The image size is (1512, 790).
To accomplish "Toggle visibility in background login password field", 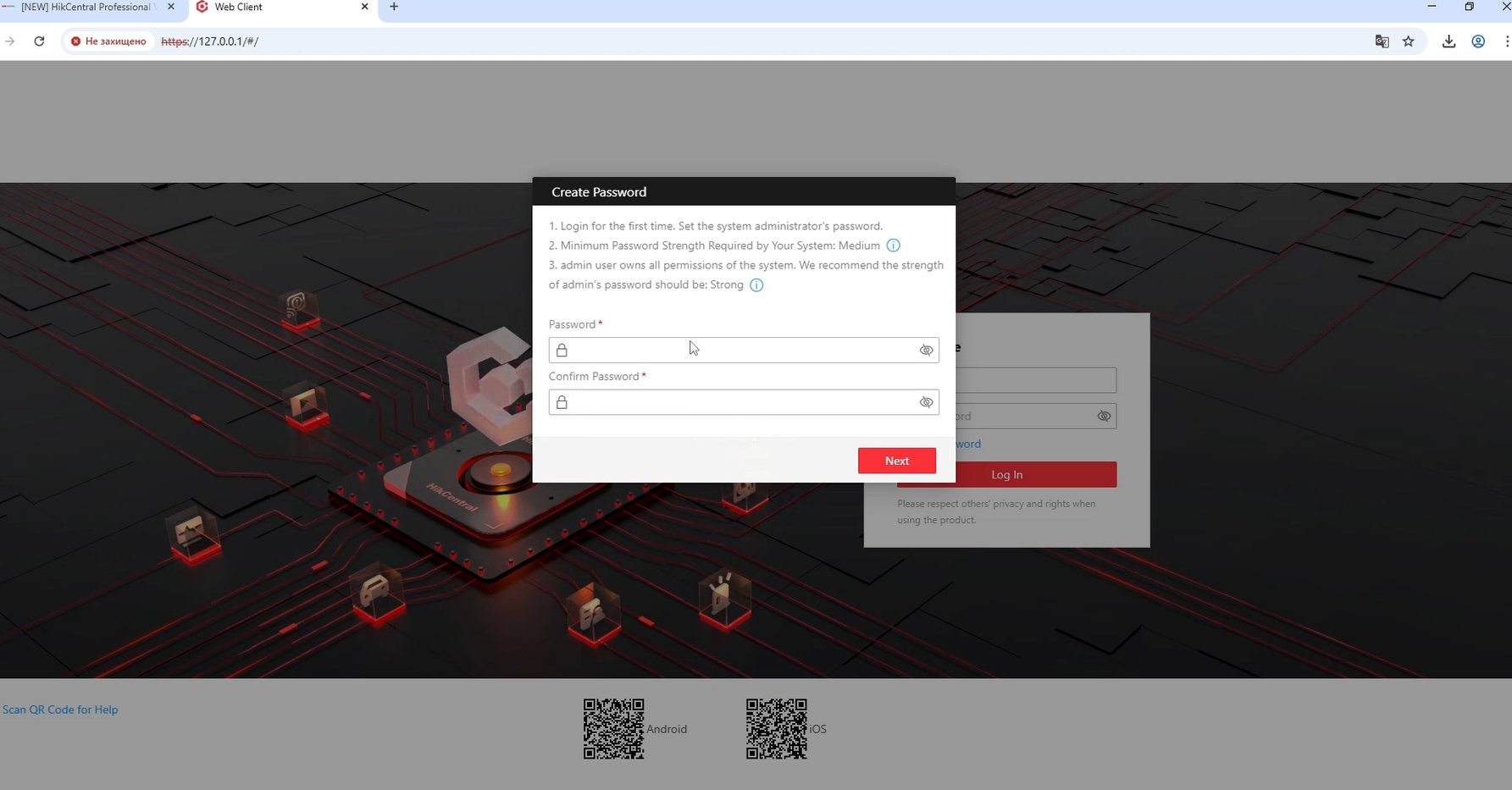I will coord(1103,416).
